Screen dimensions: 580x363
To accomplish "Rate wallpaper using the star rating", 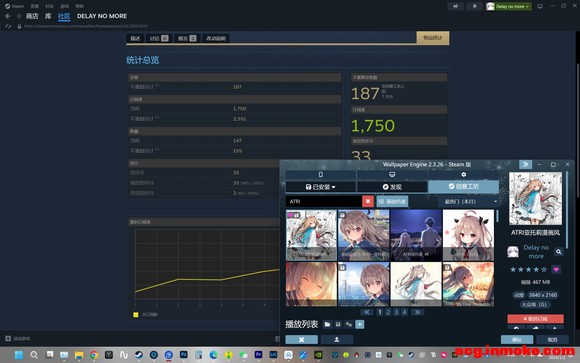I will (528, 269).
